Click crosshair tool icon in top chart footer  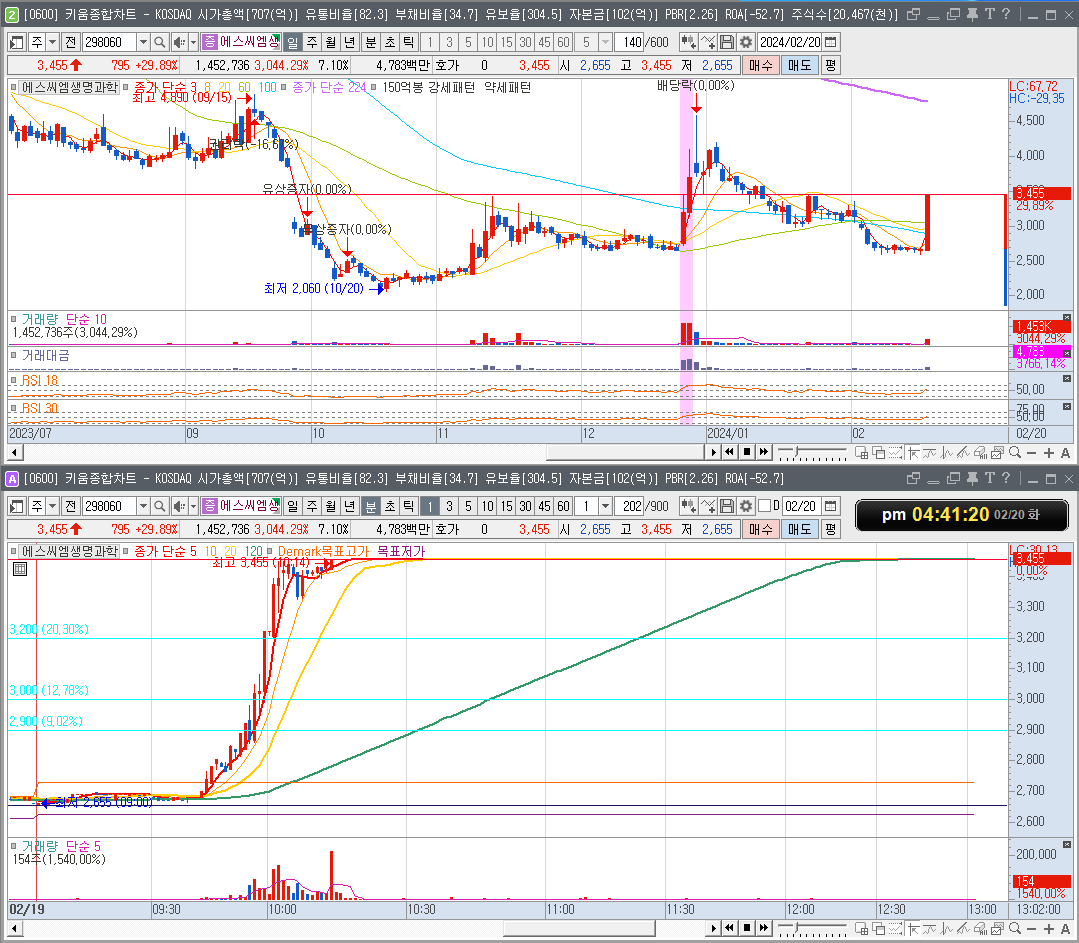(912, 452)
